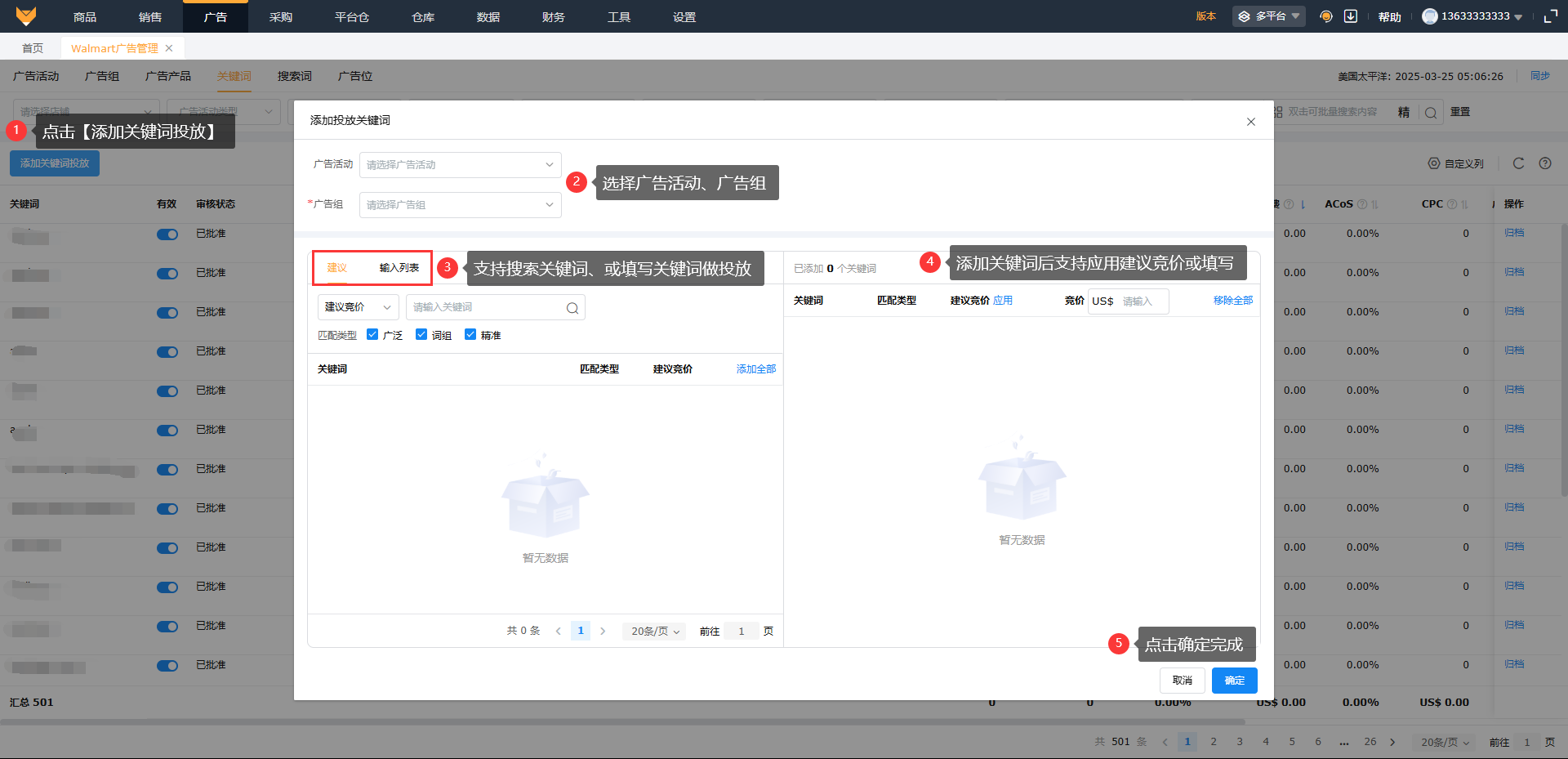Close the Walmart广告管理 tab with X icon
This screenshot has height=759, width=1568.
(169, 48)
